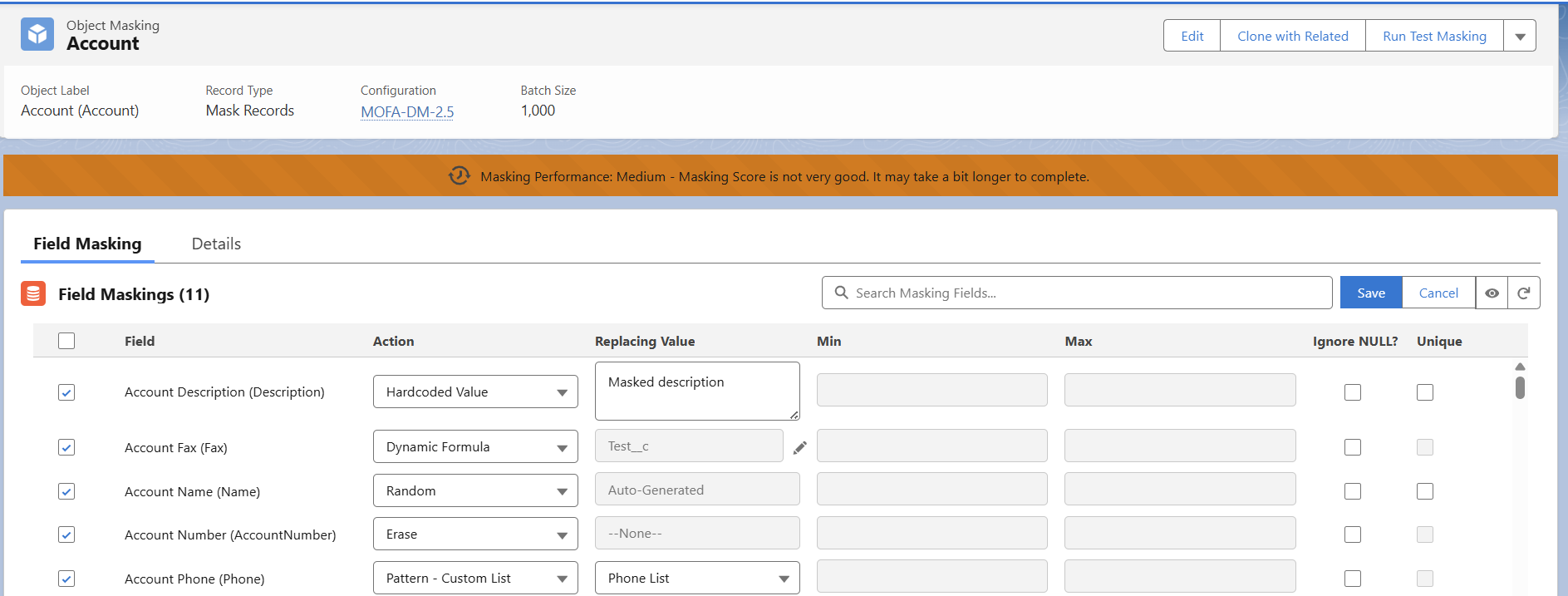Switch to the Details tab
1568x596 pixels.
(x=216, y=244)
